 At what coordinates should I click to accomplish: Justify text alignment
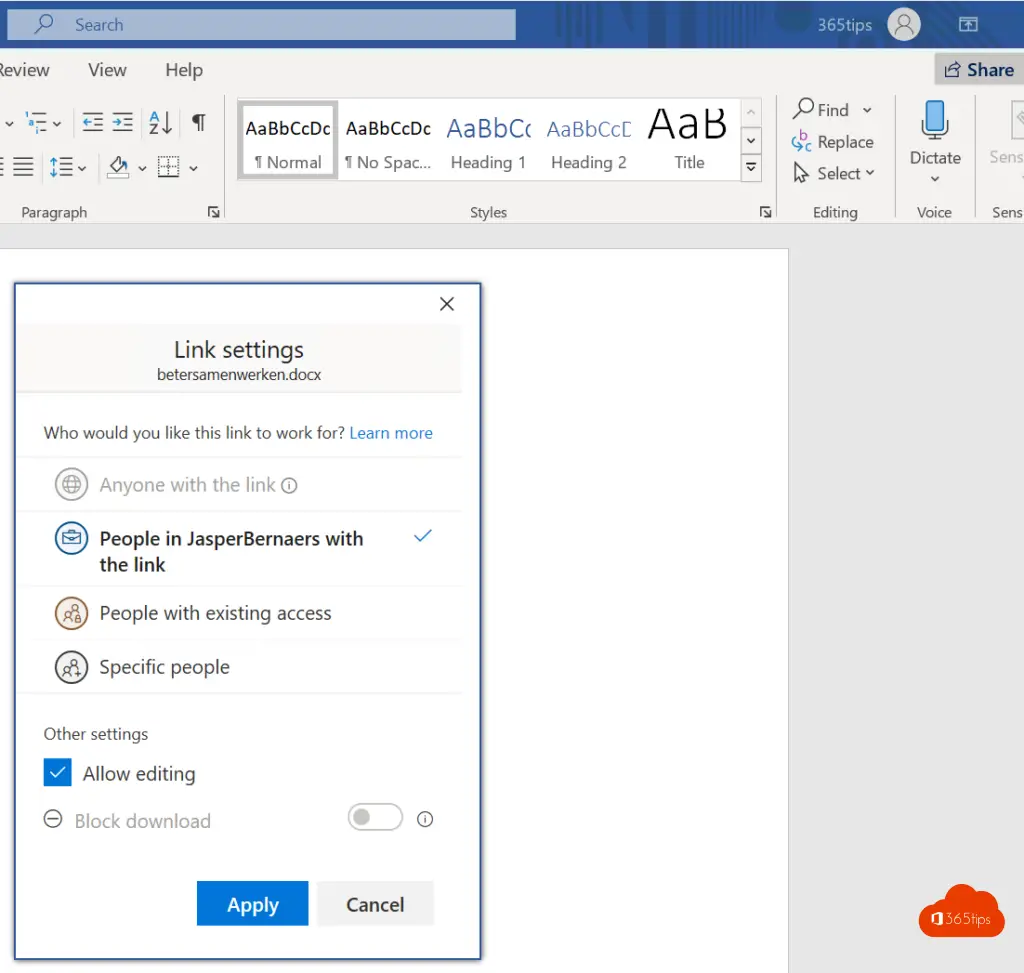tap(24, 167)
